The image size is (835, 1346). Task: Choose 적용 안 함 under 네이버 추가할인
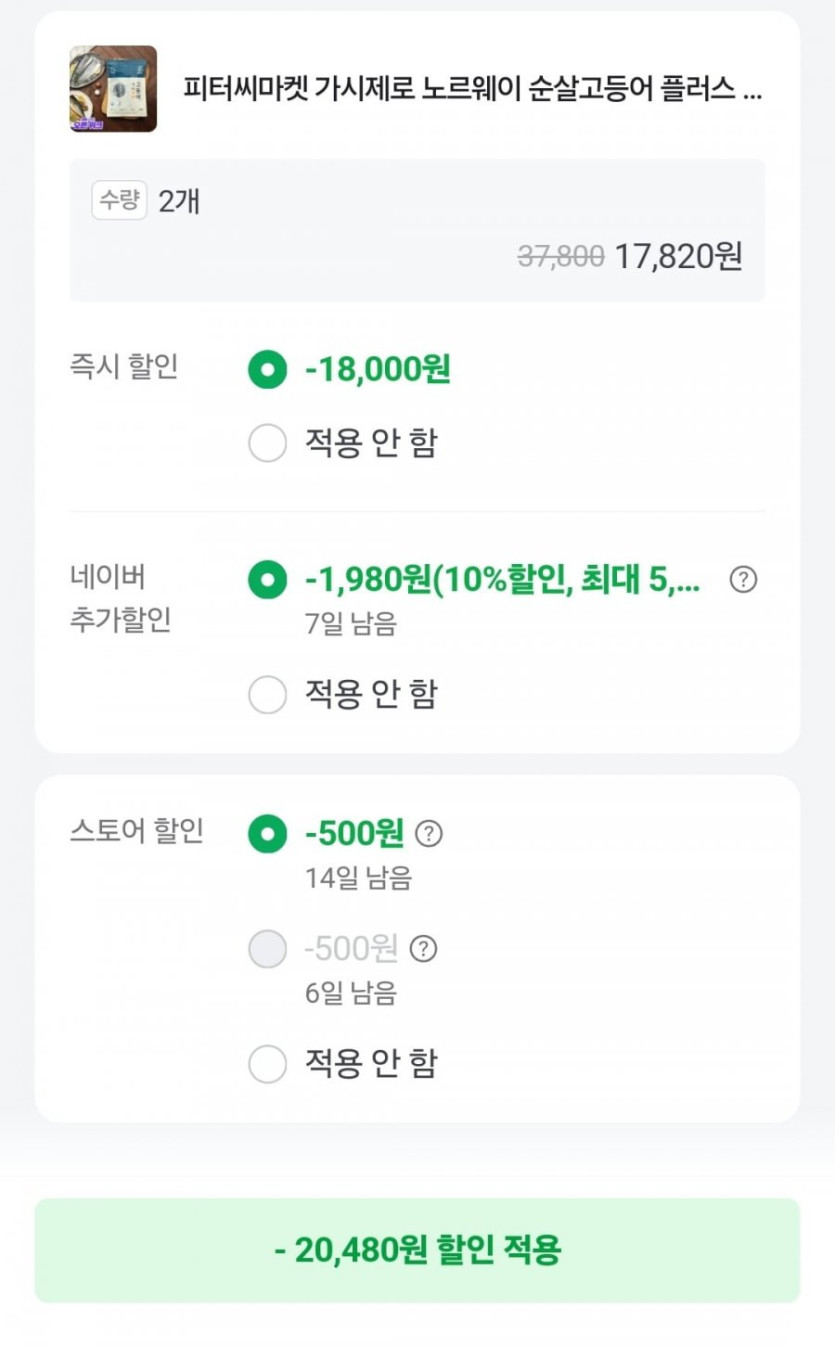pyautogui.click(x=267, y=694)
